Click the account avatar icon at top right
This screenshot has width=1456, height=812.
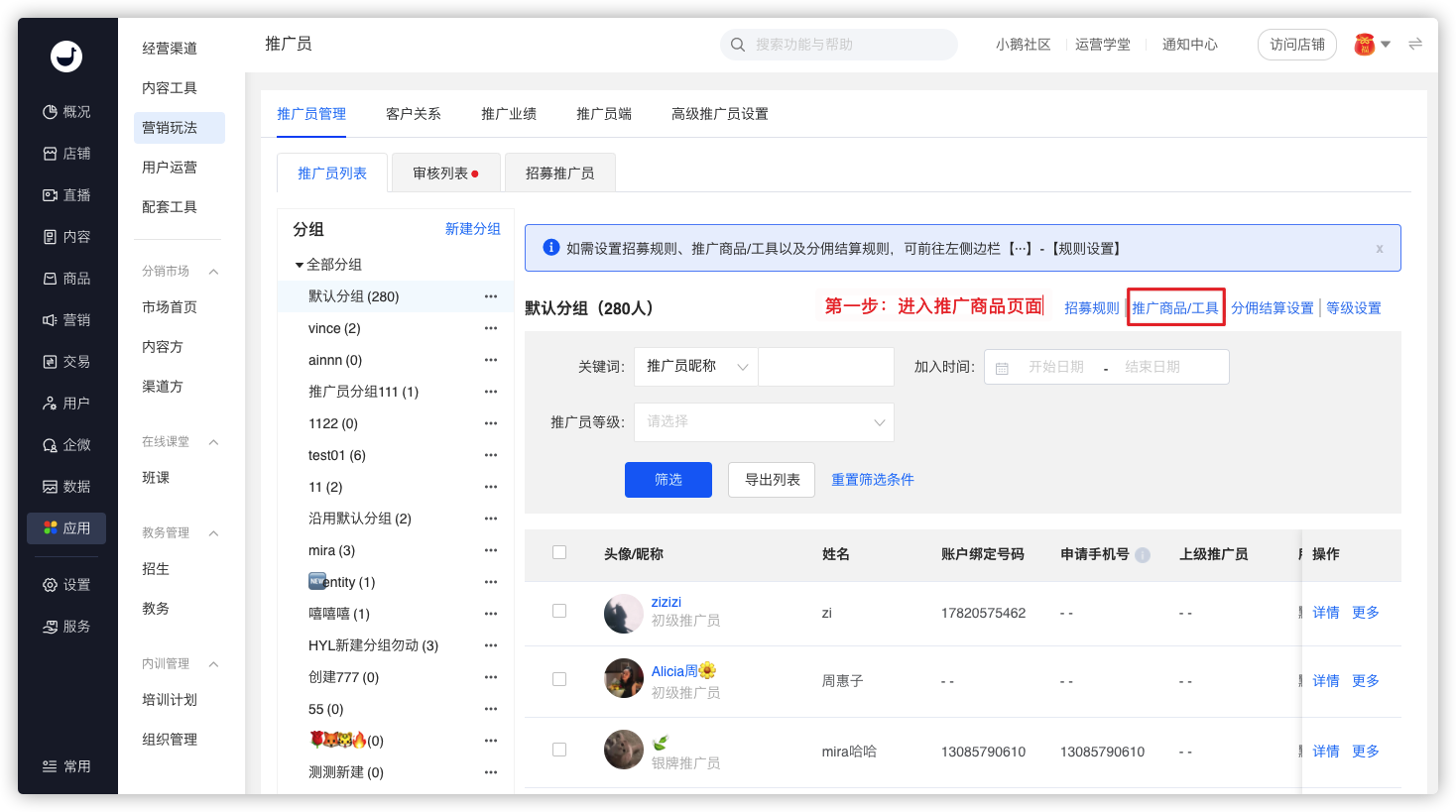click(1365, 45)
